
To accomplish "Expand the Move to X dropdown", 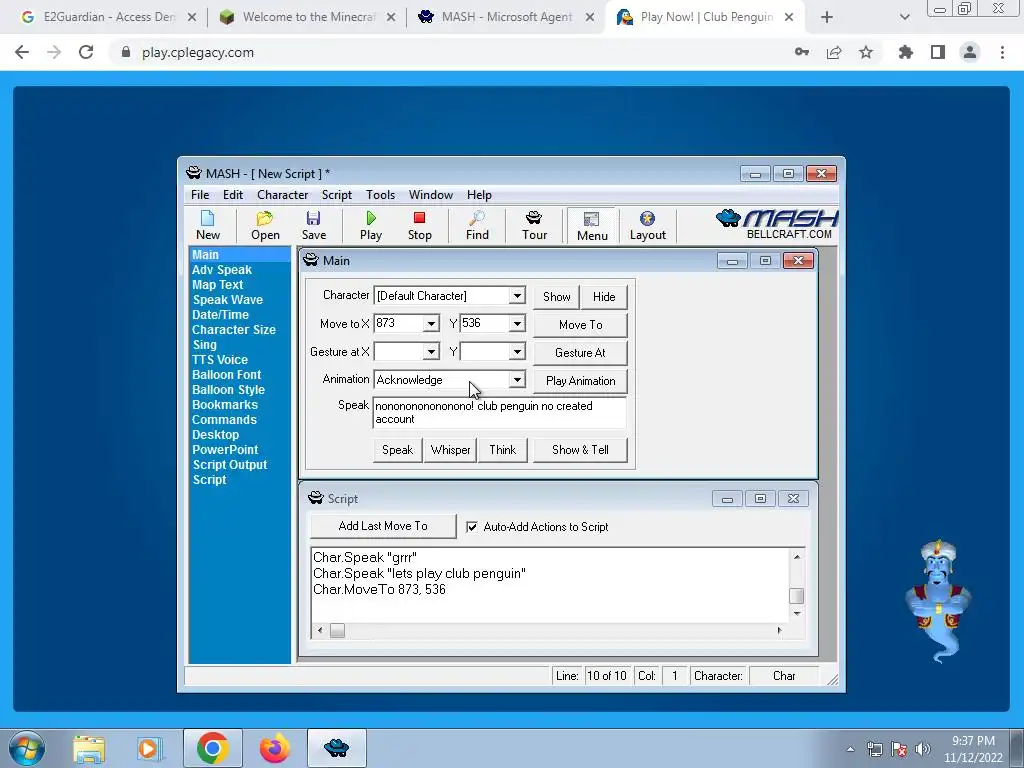I will (x=431, y=324).
